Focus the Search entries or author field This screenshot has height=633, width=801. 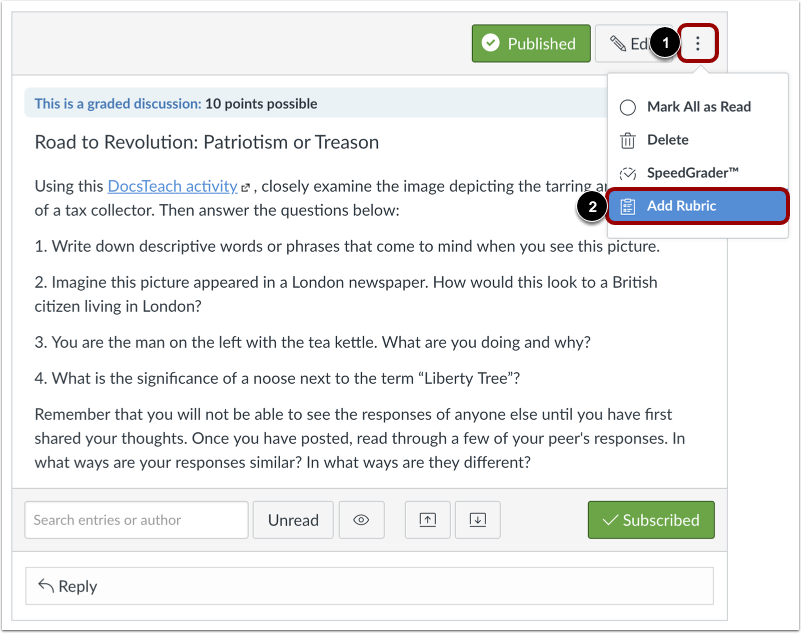(x=136, y=520)
